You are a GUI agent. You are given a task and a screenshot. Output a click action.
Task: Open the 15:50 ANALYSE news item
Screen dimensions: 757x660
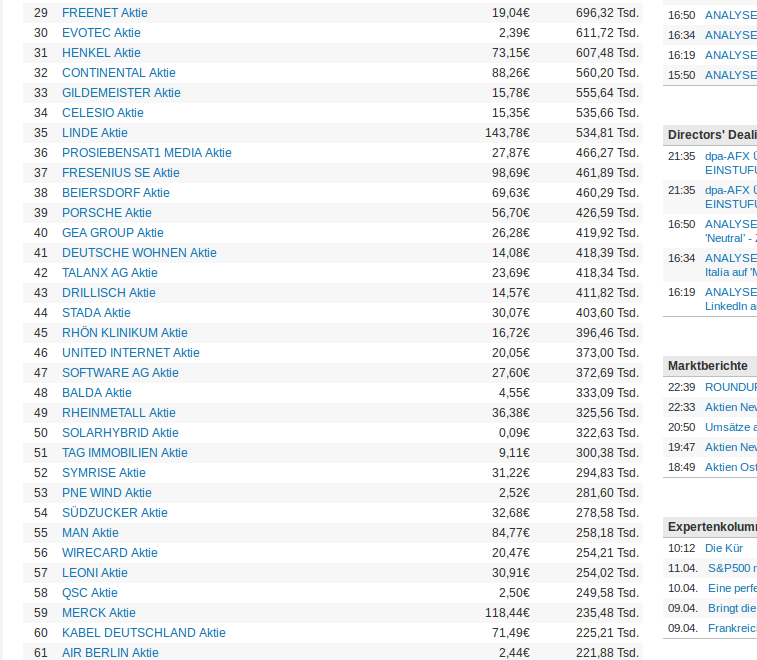pyautogui.click(x=730, y=75)
